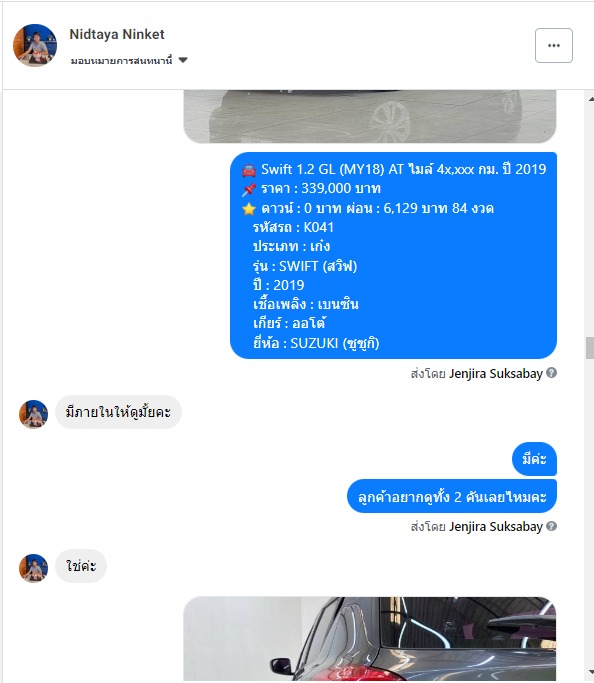
Task: Select the Swift 1.2 GL details message
Action: click(393, 255)
